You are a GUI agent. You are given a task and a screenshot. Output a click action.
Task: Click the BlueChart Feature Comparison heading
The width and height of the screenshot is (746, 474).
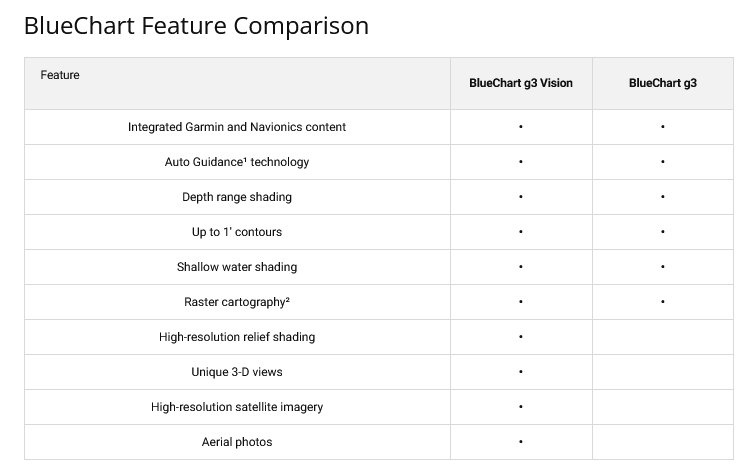pyautogui.click(x=196, y=25)
